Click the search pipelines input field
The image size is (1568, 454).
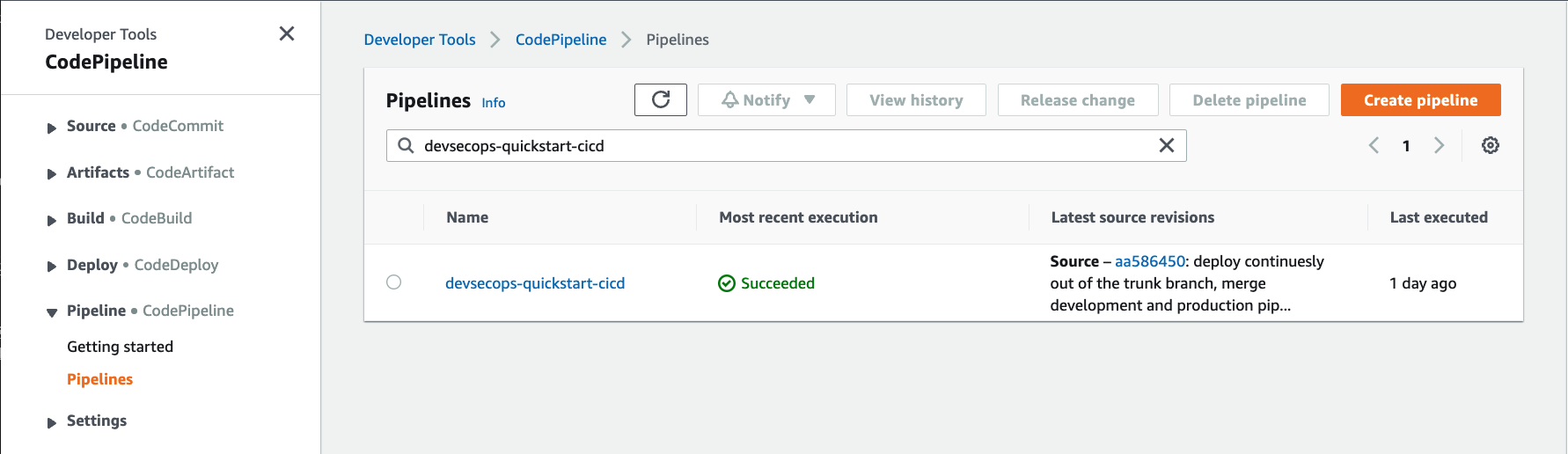783,145
